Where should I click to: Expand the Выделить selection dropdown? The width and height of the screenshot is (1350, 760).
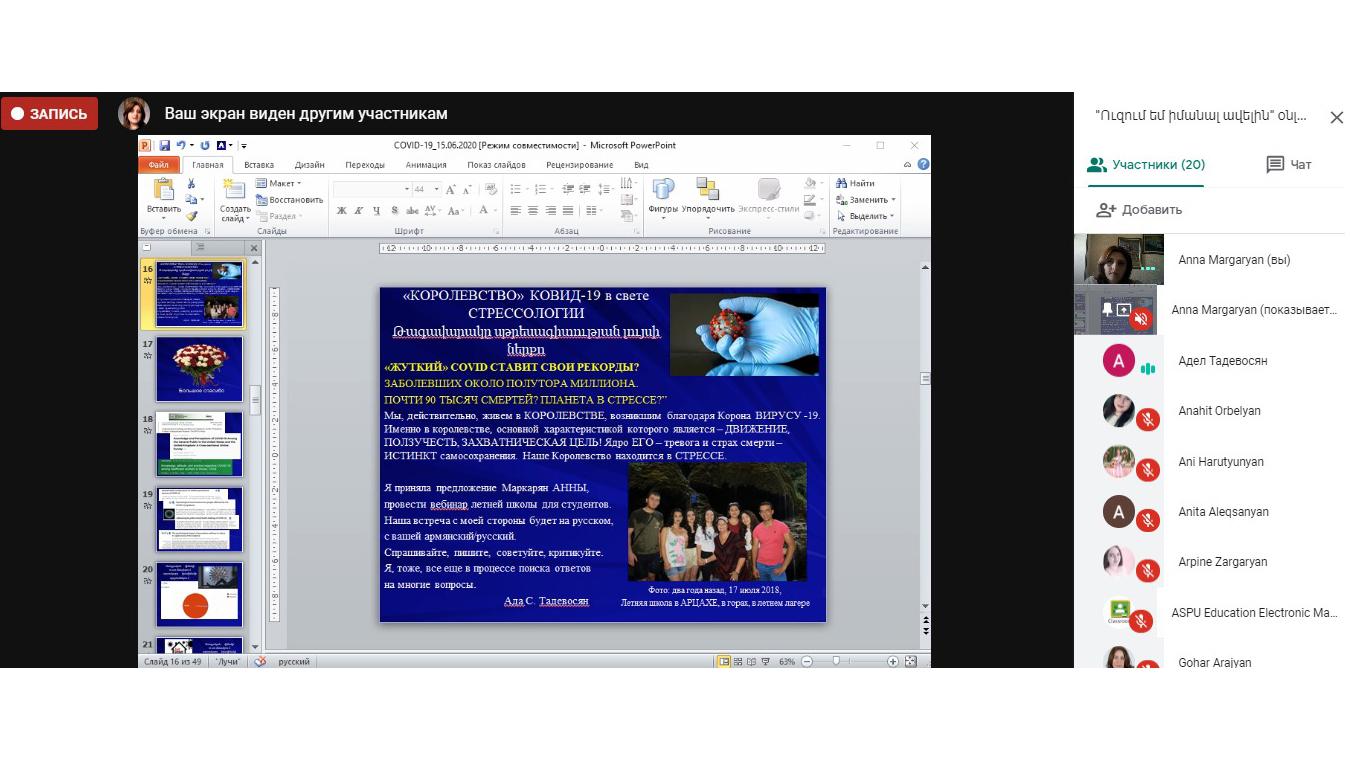point(867,216)
